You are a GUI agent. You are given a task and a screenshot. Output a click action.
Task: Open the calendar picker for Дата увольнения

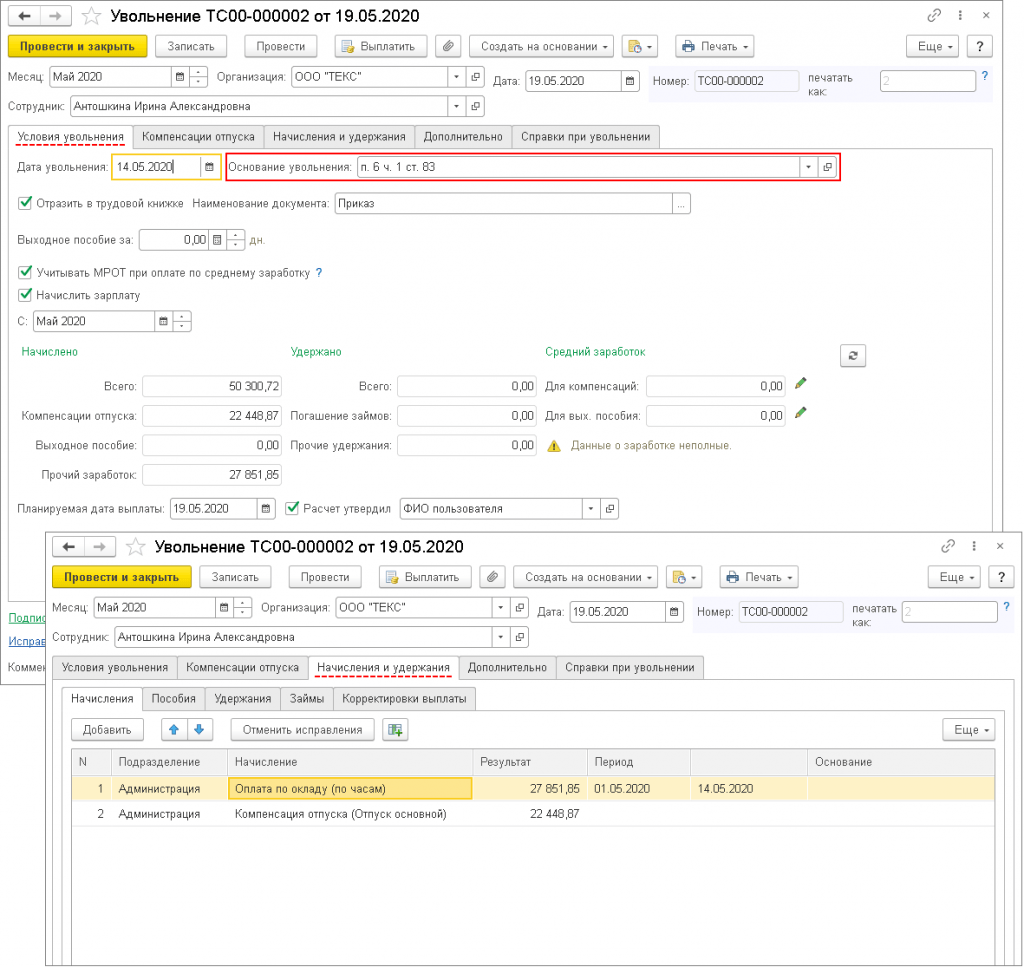click(209, 167)
